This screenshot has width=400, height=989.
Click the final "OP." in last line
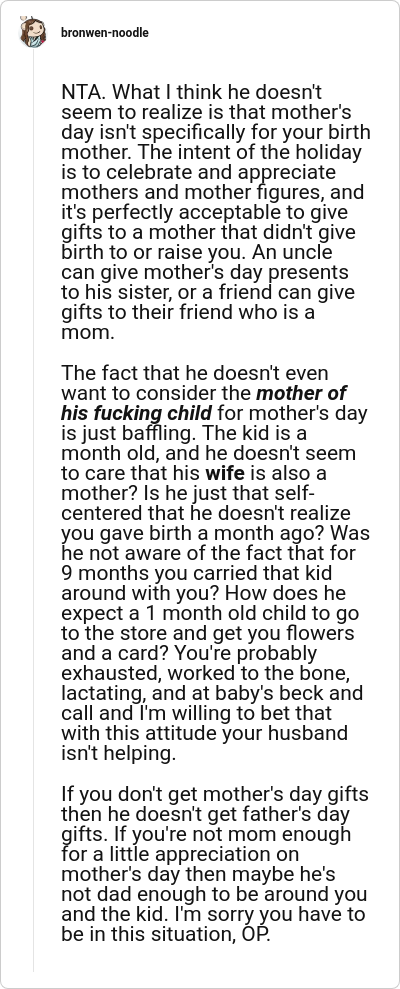click(x=256, y=934)
